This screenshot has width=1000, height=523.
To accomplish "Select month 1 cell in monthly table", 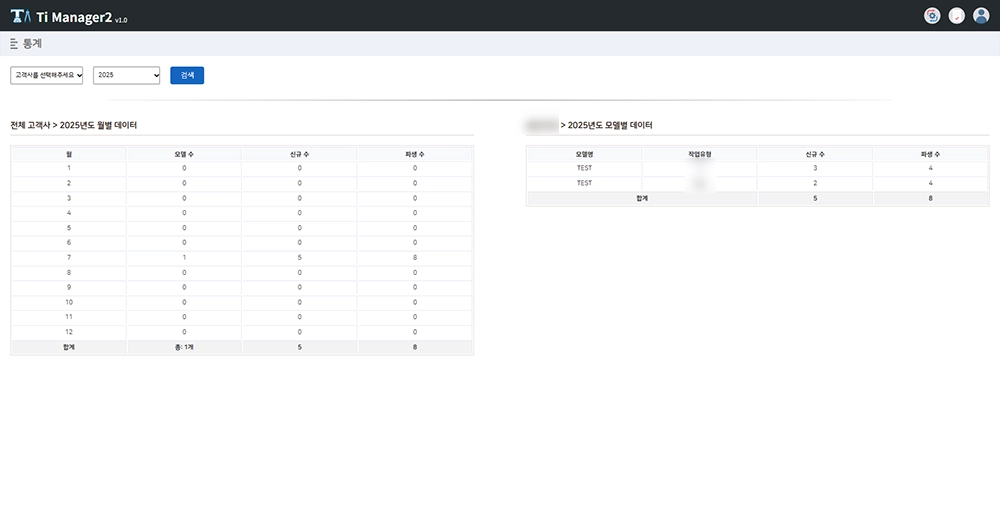I will [x=69, y=168].
